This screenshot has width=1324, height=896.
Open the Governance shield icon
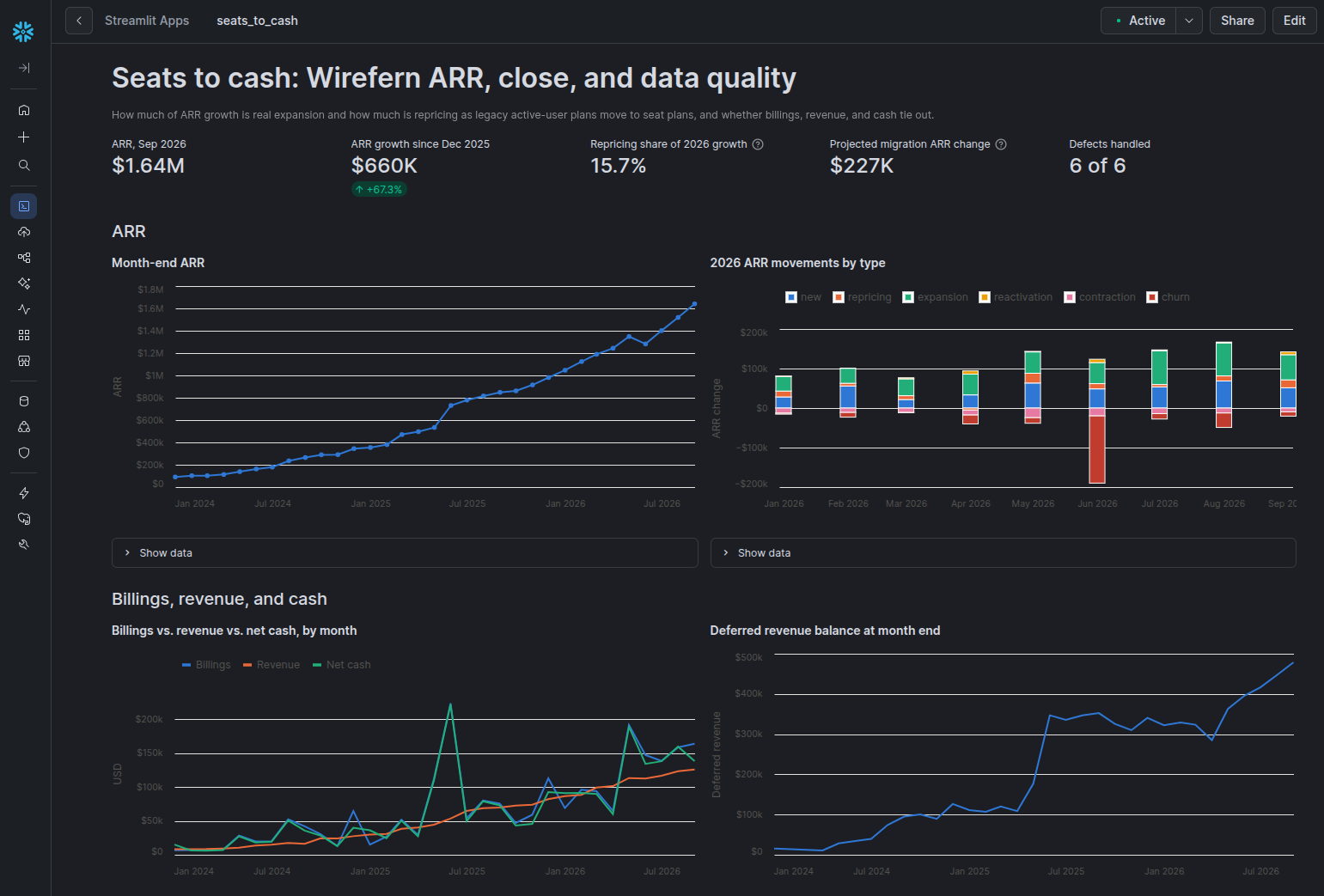point(24,453)
